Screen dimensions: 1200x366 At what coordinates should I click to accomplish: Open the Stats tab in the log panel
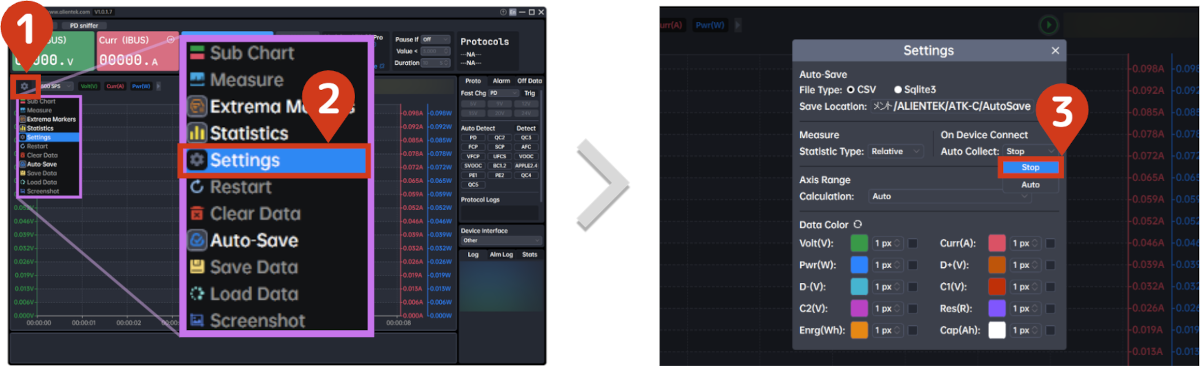point(529,255)
